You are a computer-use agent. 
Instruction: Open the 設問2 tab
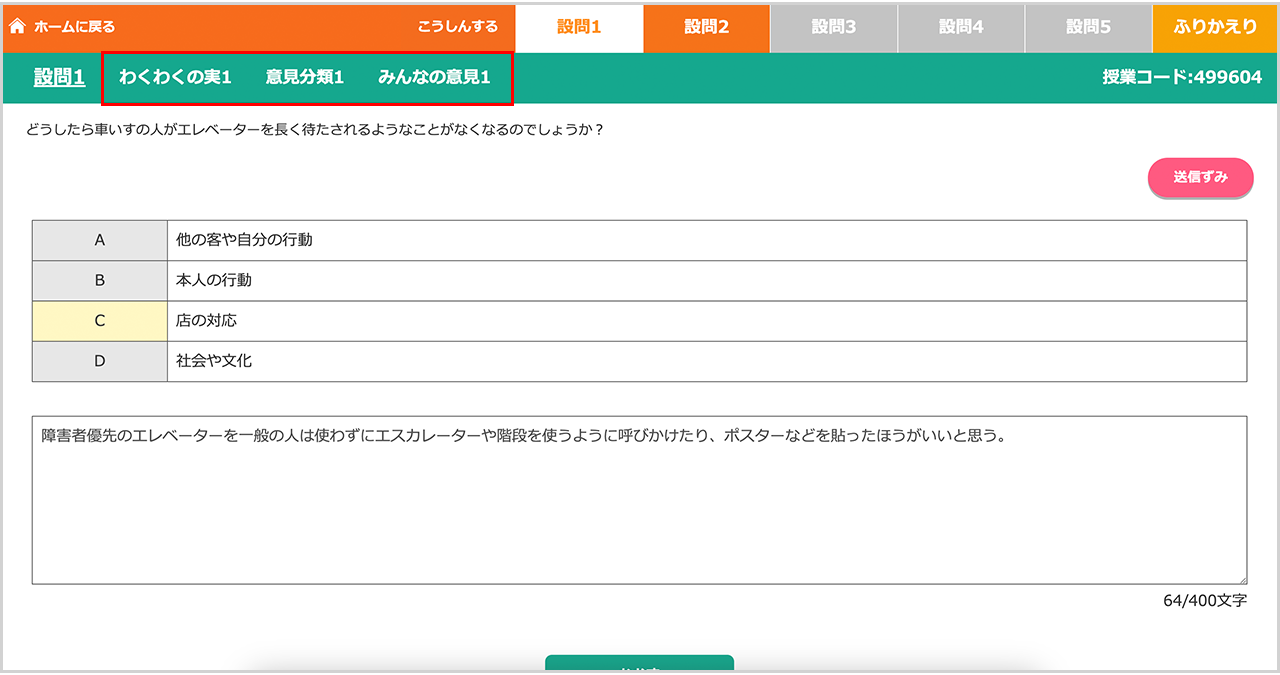pyautogui.click(x=706, y=27)
